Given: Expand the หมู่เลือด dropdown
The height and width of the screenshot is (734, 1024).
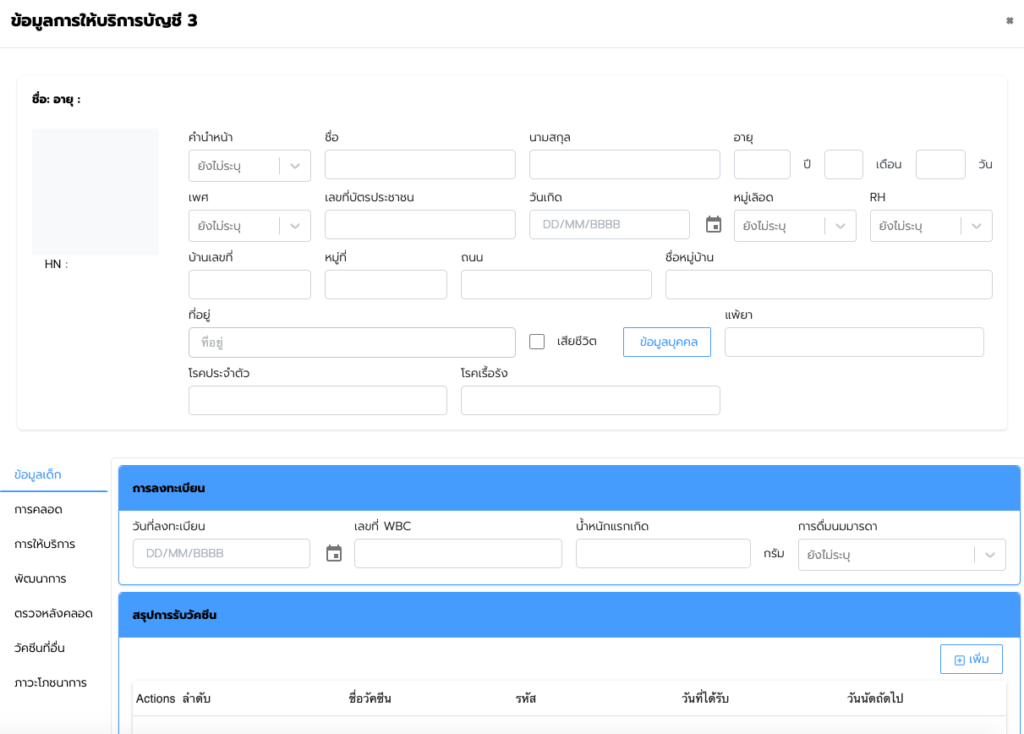Looking at the screenshot, I should click(x=794, y=226).
